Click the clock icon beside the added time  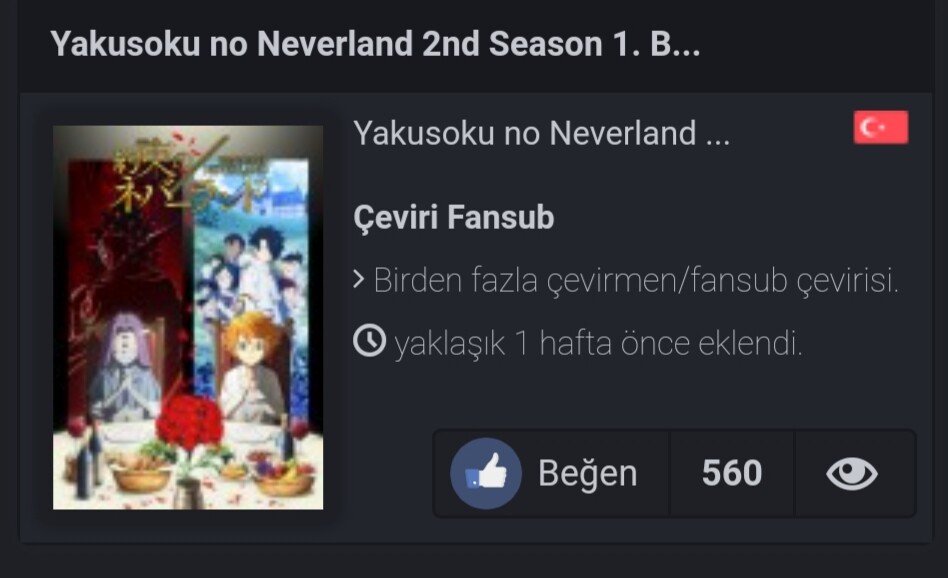point(369,340)
